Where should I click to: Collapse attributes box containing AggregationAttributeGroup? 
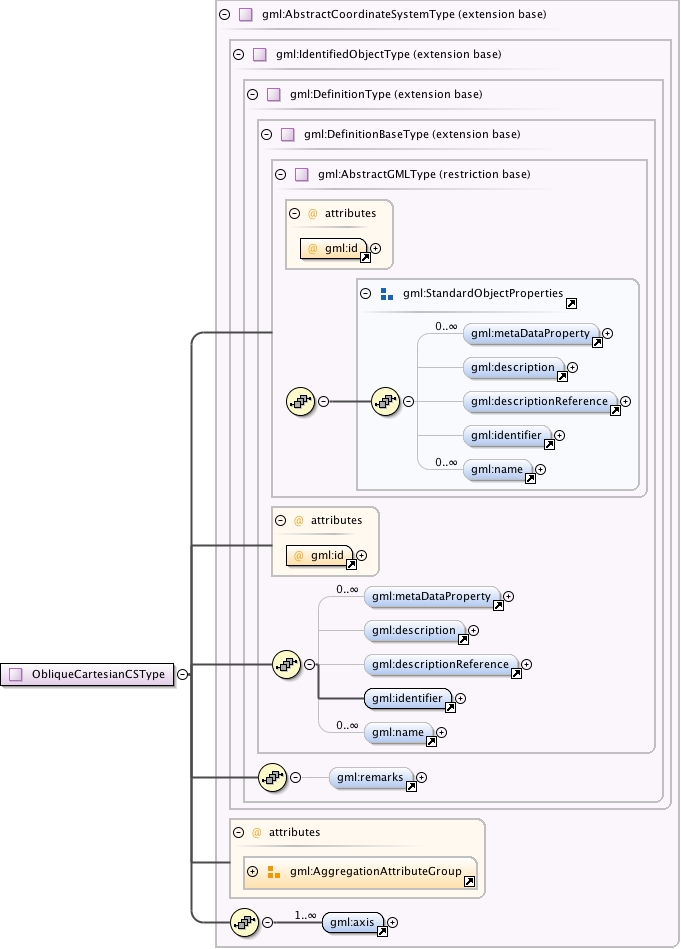pos(239,832)
